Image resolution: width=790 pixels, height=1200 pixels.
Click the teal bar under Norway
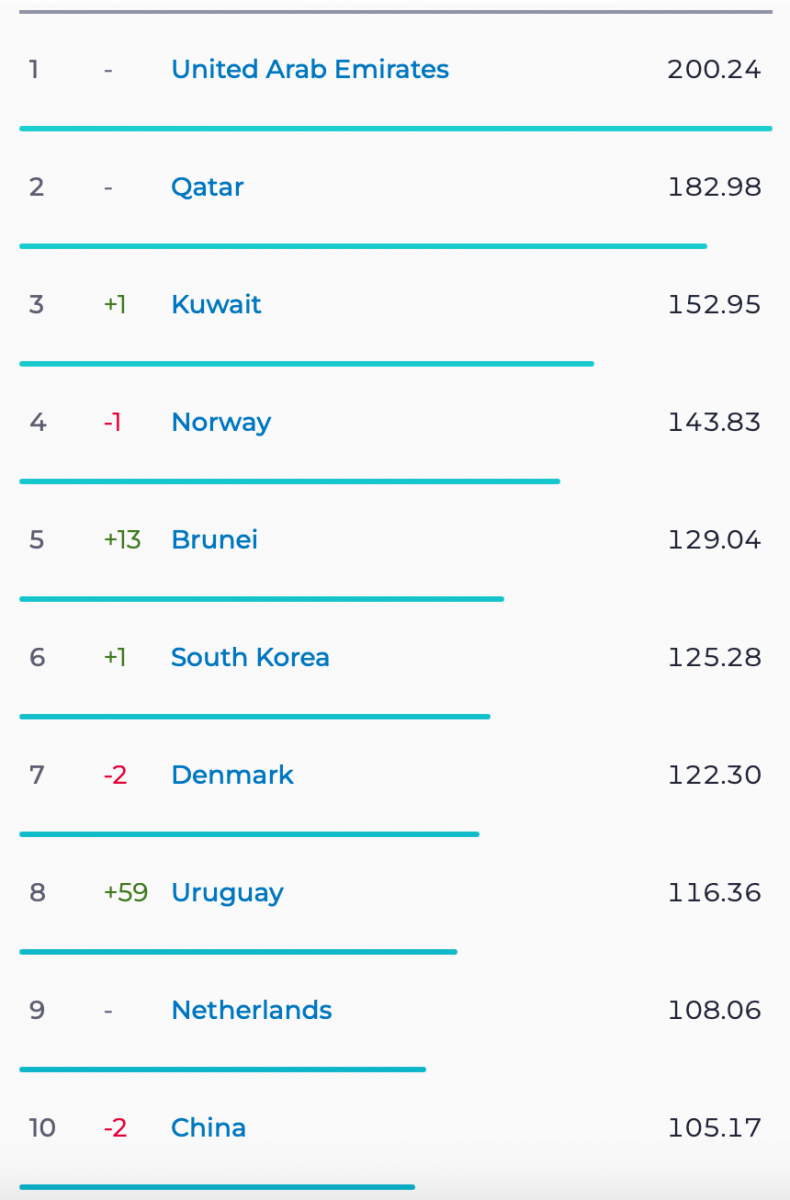coord(289,481)
